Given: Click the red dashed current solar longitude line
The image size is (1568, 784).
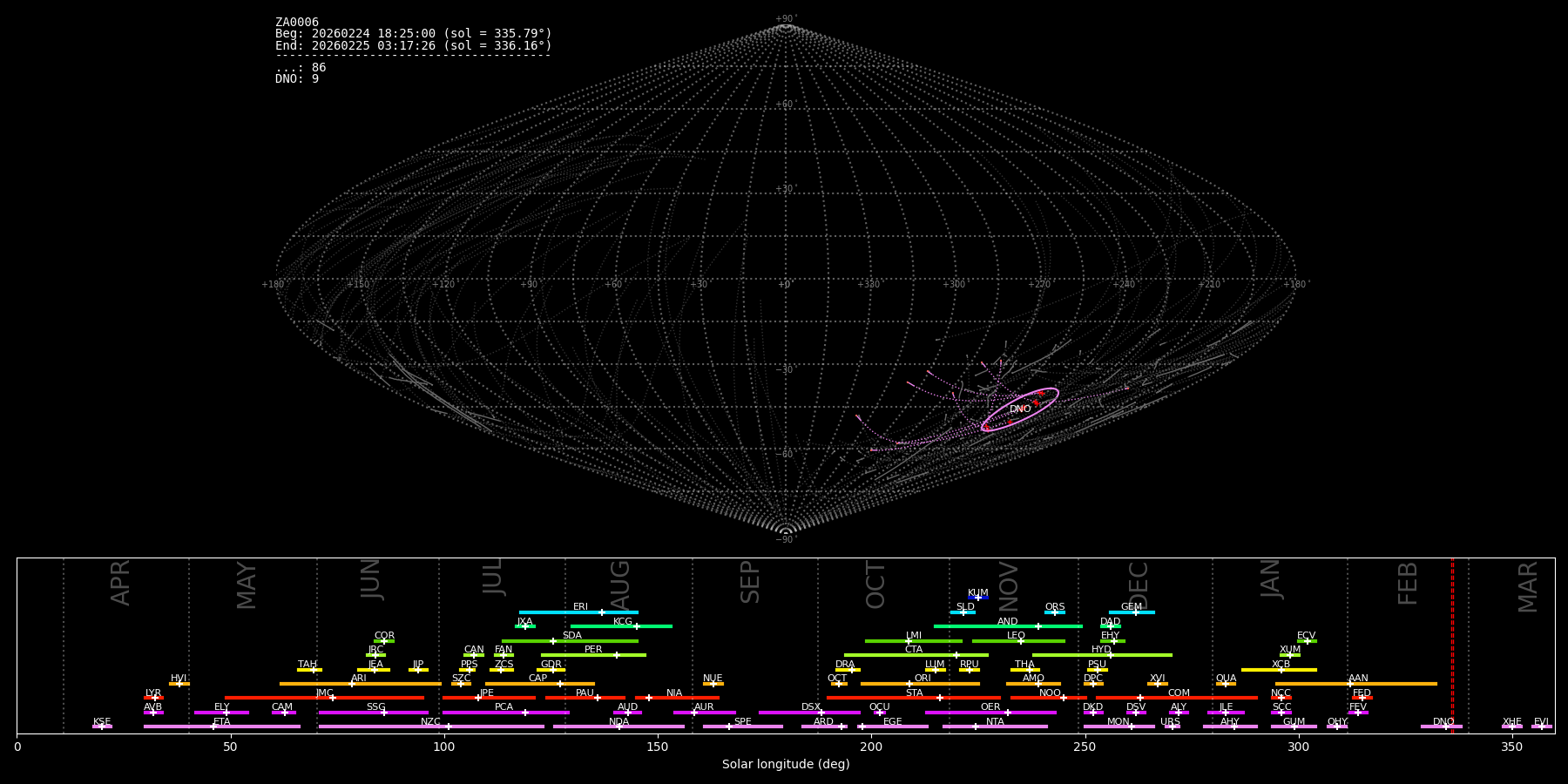Looking at the screenshot, I should point(1452,645).
